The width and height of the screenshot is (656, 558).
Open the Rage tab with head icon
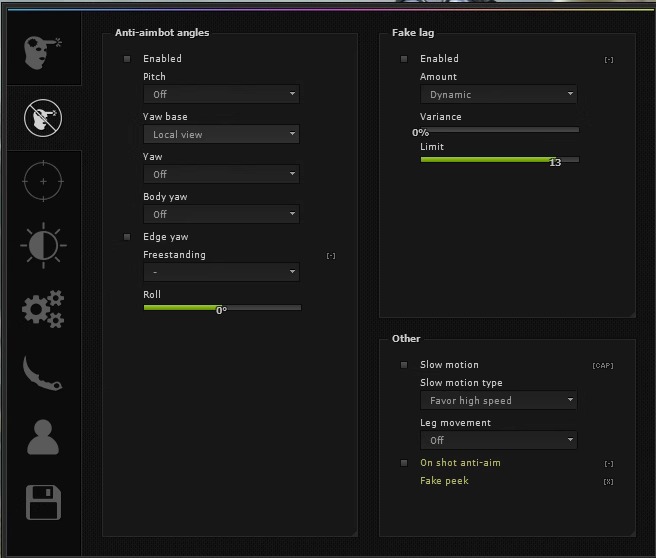[x=42, y=51]
